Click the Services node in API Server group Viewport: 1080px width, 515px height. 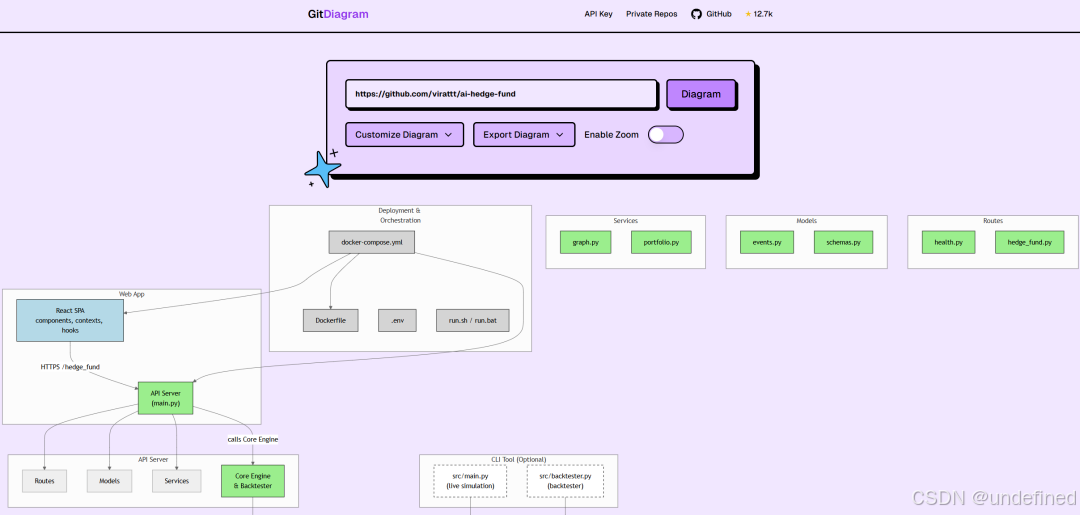pos(176,481)
